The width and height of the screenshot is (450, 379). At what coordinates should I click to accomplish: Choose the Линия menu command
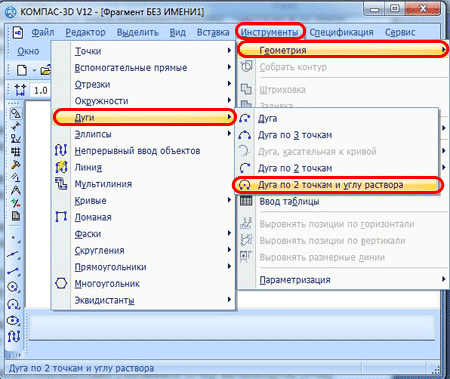(x=144, y=167)
